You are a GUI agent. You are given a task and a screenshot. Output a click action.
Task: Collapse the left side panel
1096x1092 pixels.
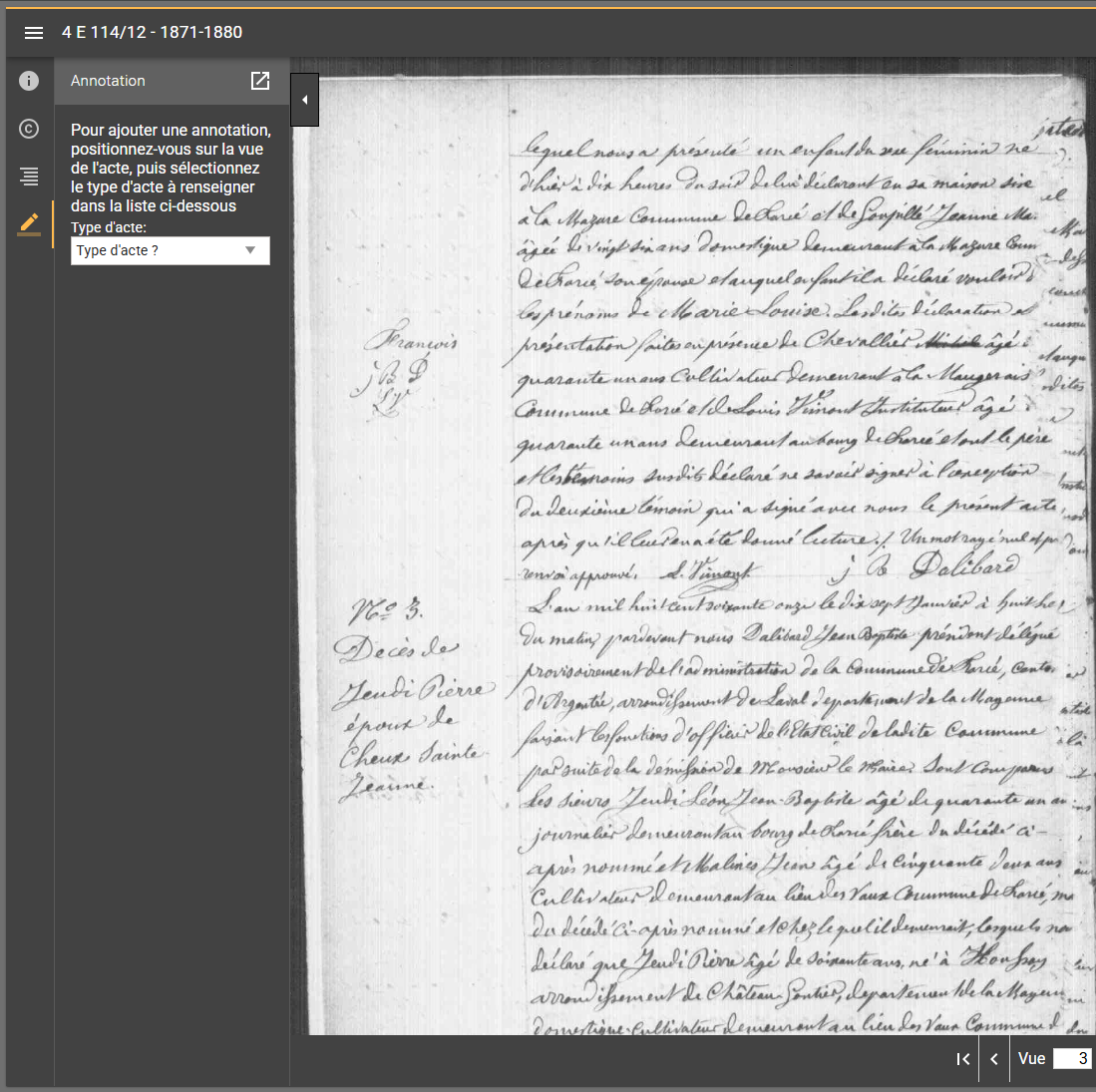coord(304,100)
